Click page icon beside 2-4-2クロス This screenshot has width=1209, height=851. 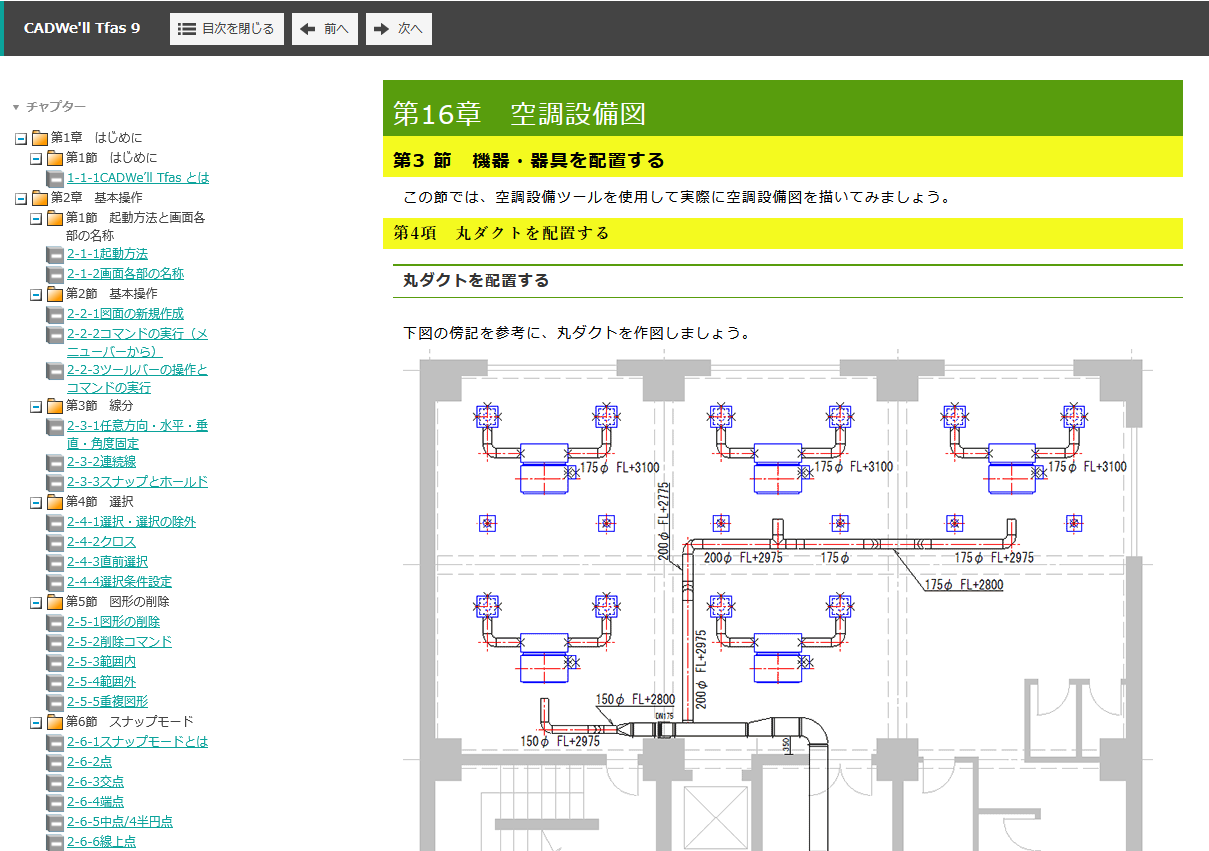pos(54,542)
